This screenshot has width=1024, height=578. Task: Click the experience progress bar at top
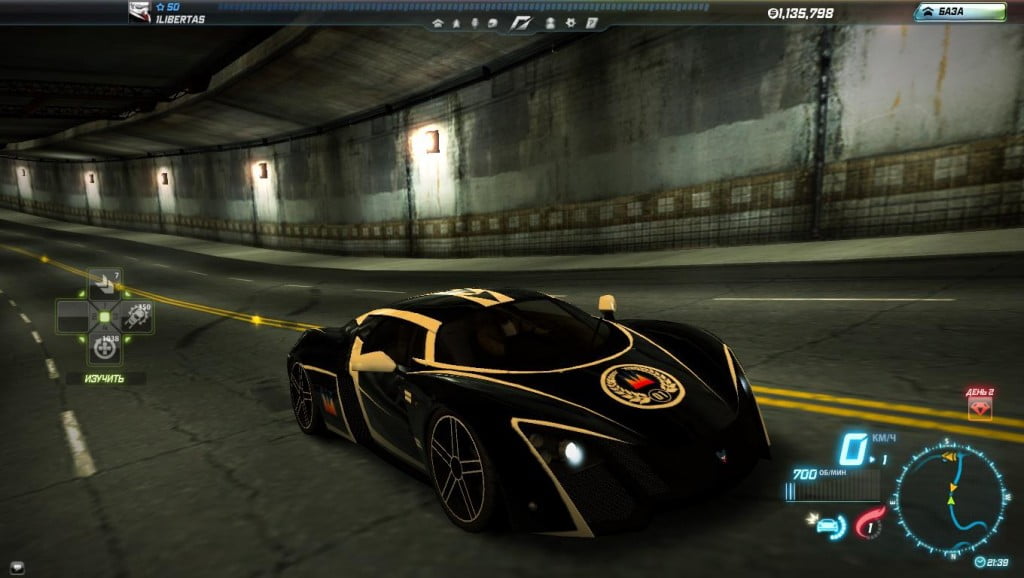click(464, 7)
